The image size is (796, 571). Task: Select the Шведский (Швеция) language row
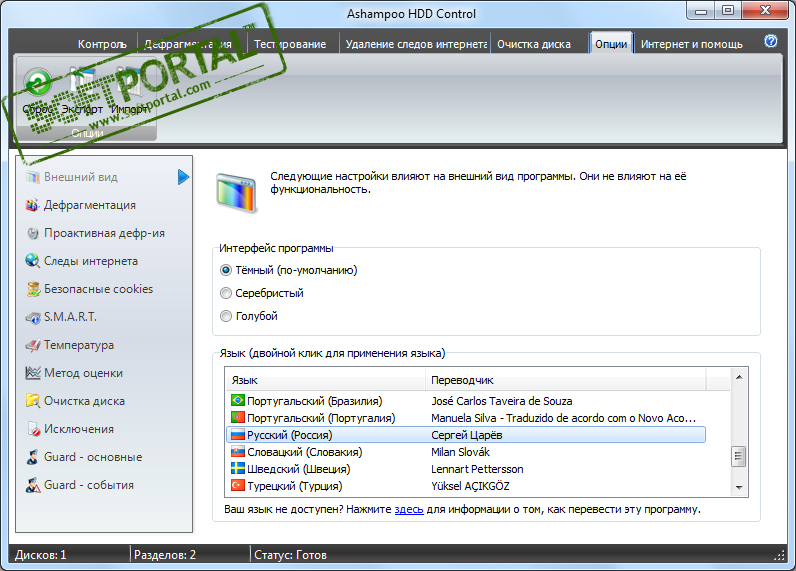[466, 468]
